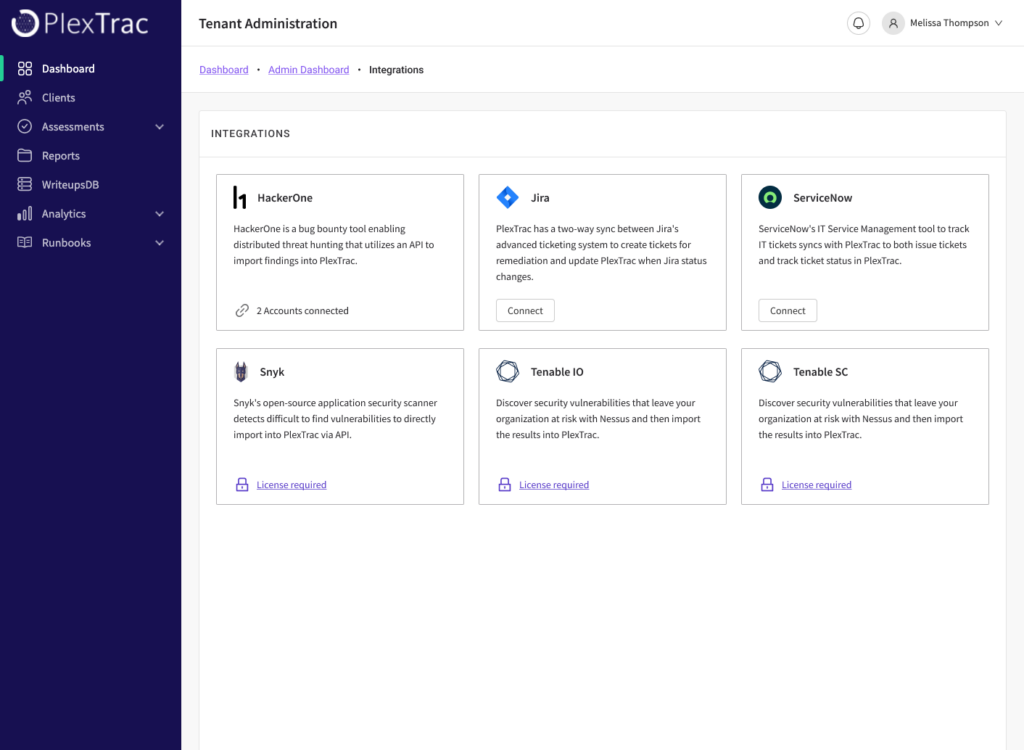Click the Tenant Administration heading

(268, 24)
